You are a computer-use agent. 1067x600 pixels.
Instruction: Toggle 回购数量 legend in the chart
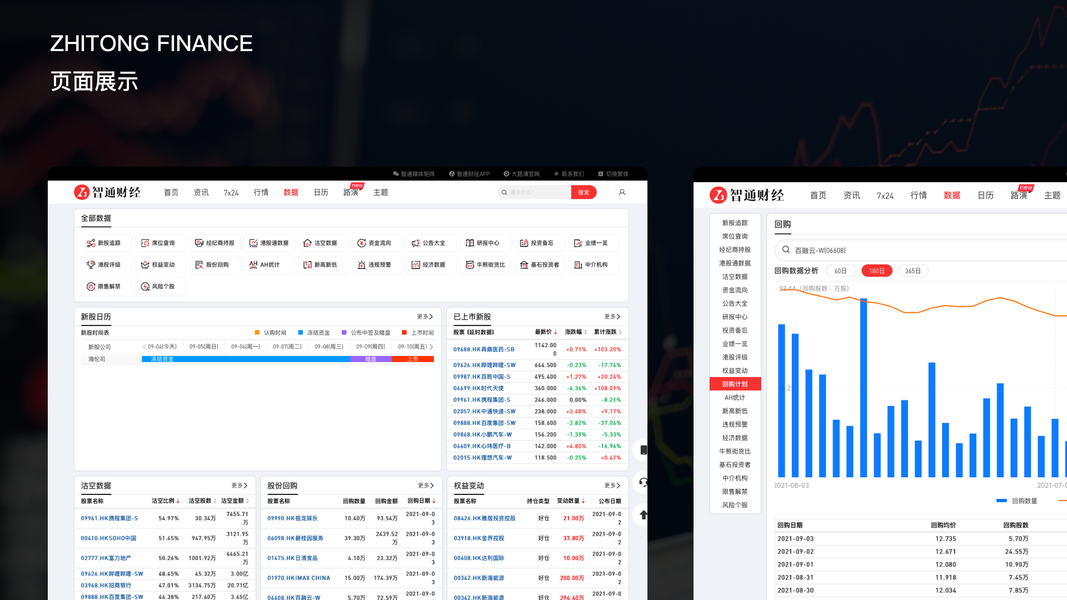click(1017, 501)
